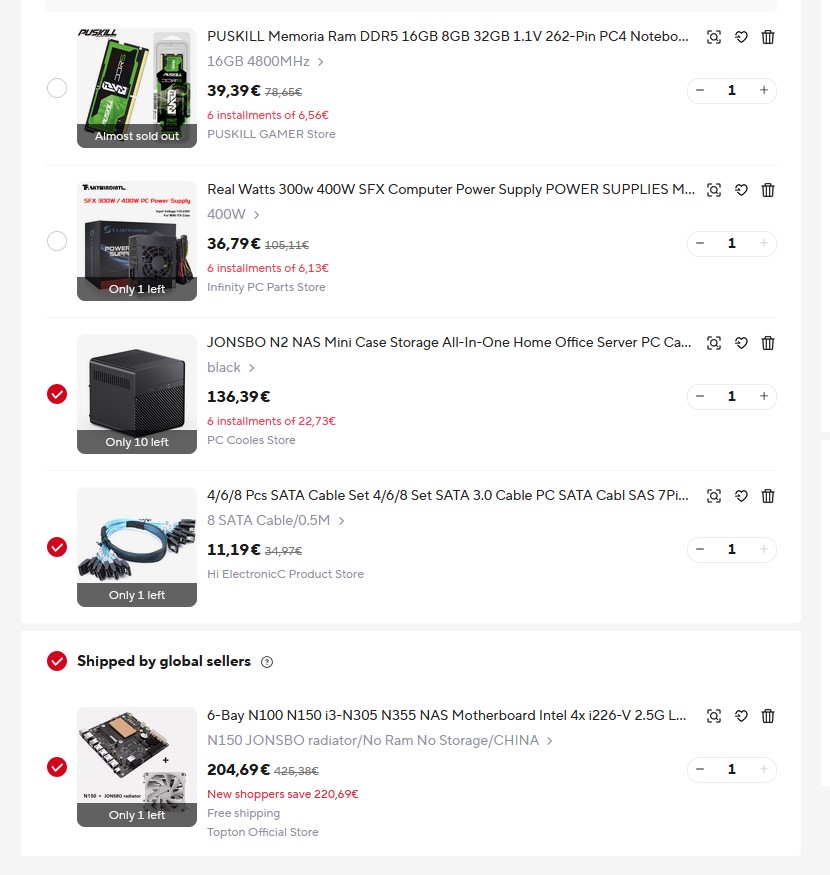
Task: Remove the SATA Cable Set from cart
Action: click(x=767, y=496)
